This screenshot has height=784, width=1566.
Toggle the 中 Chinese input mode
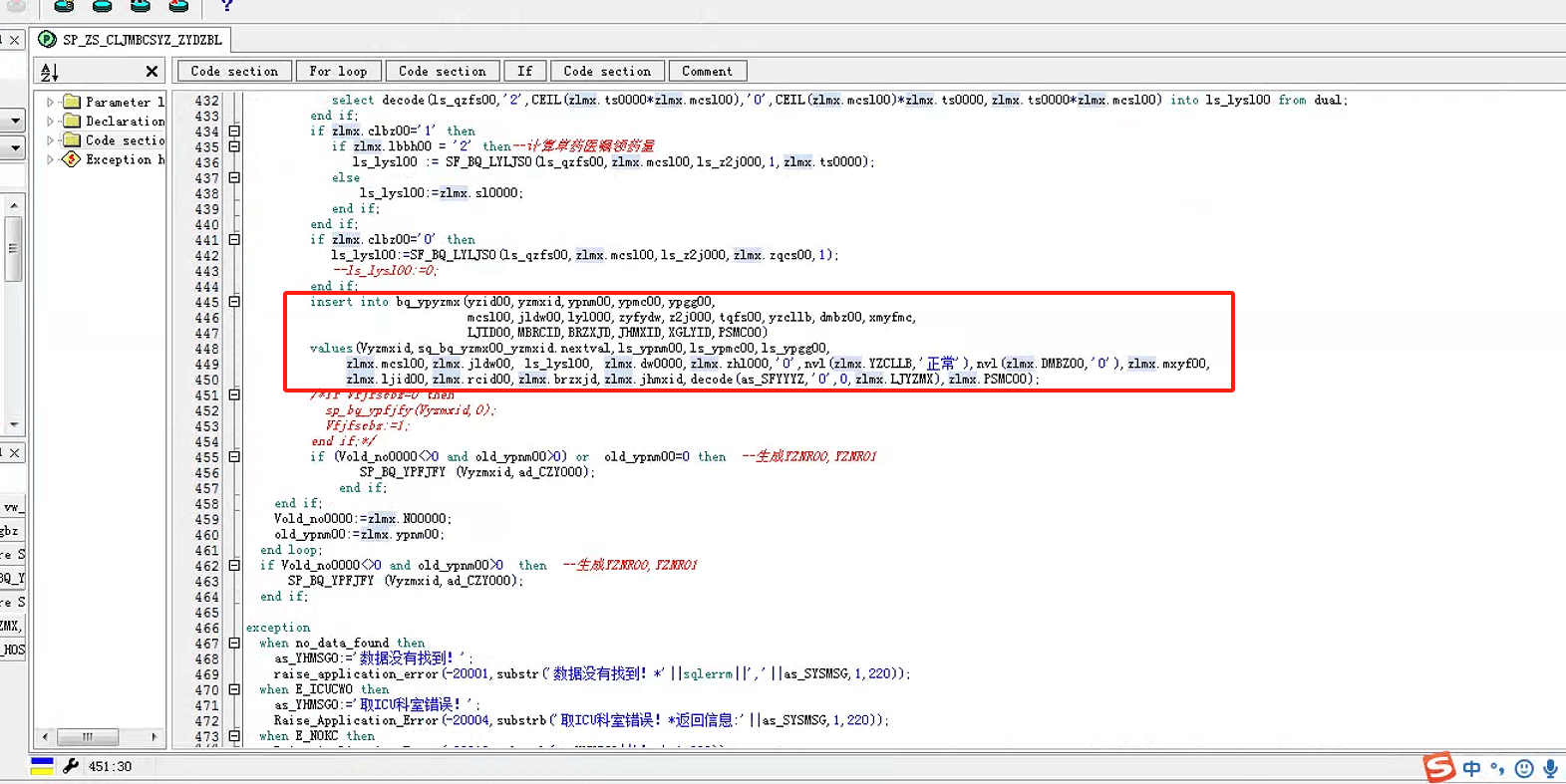[1471, 768]
